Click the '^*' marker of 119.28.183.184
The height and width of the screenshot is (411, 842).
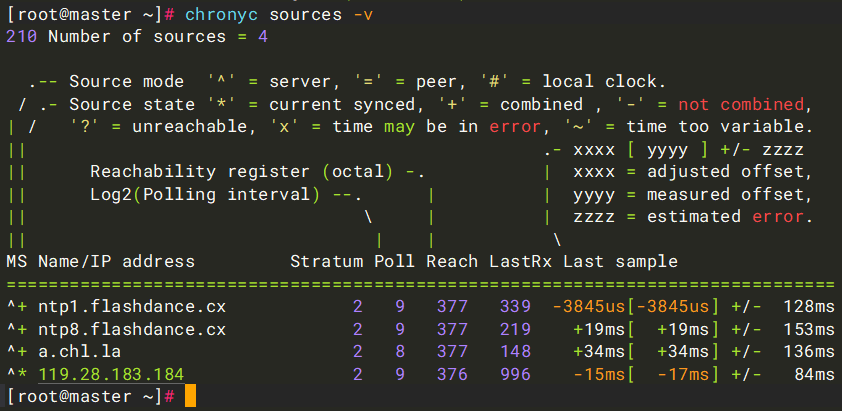tap(17, 374)
